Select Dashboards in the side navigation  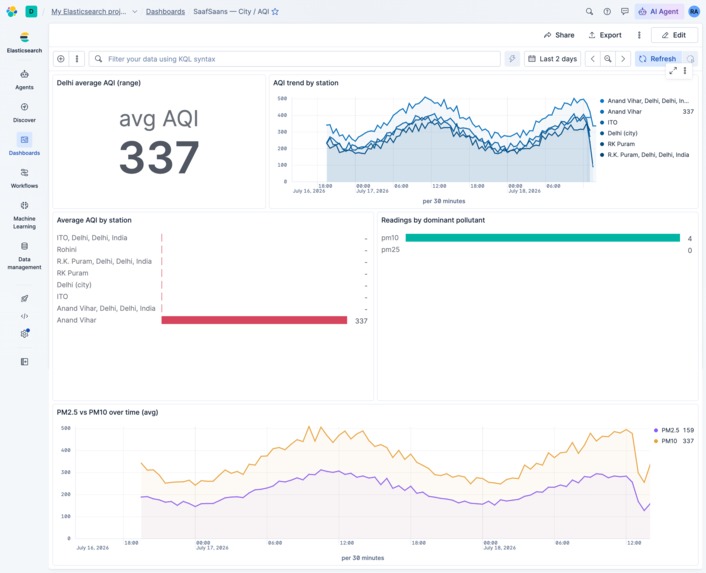pos(24,145)
